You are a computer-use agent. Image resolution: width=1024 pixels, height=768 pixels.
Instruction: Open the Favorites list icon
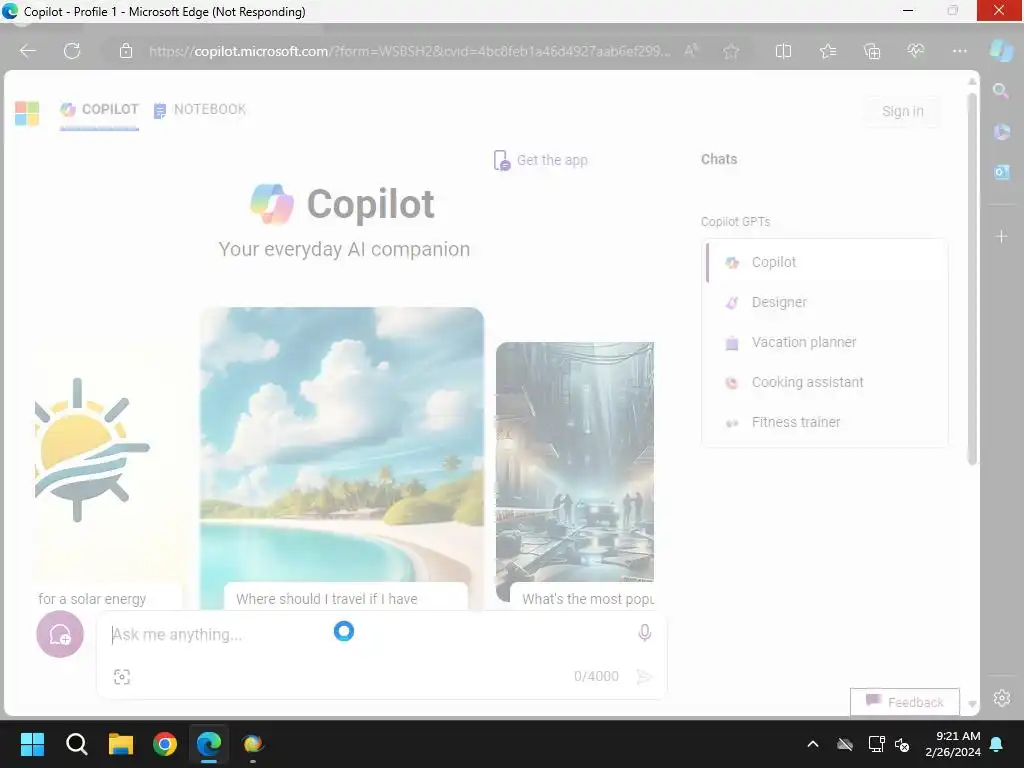point(827,51)
